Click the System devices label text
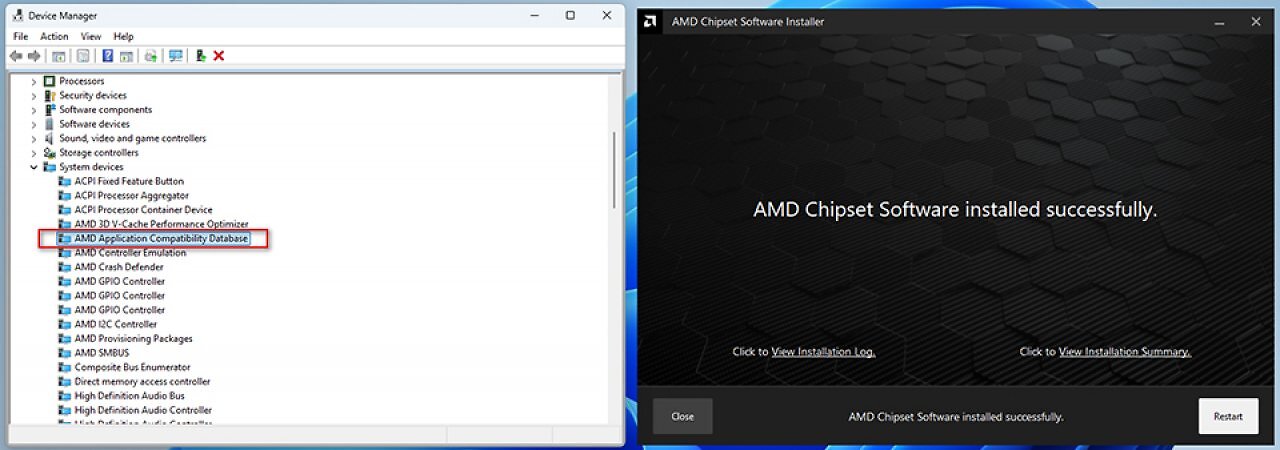This screenshot has height=450, width=1280. point(91,167)
